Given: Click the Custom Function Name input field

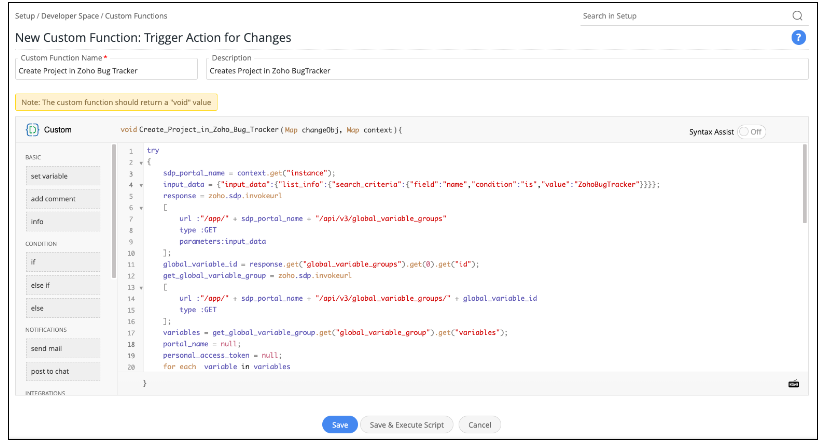Looking at the screenshot, I should tap(106, 70).
